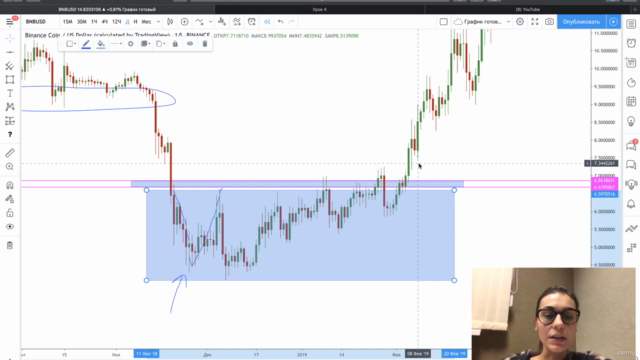Click the zoom in magnifier tool

(10, 167)
